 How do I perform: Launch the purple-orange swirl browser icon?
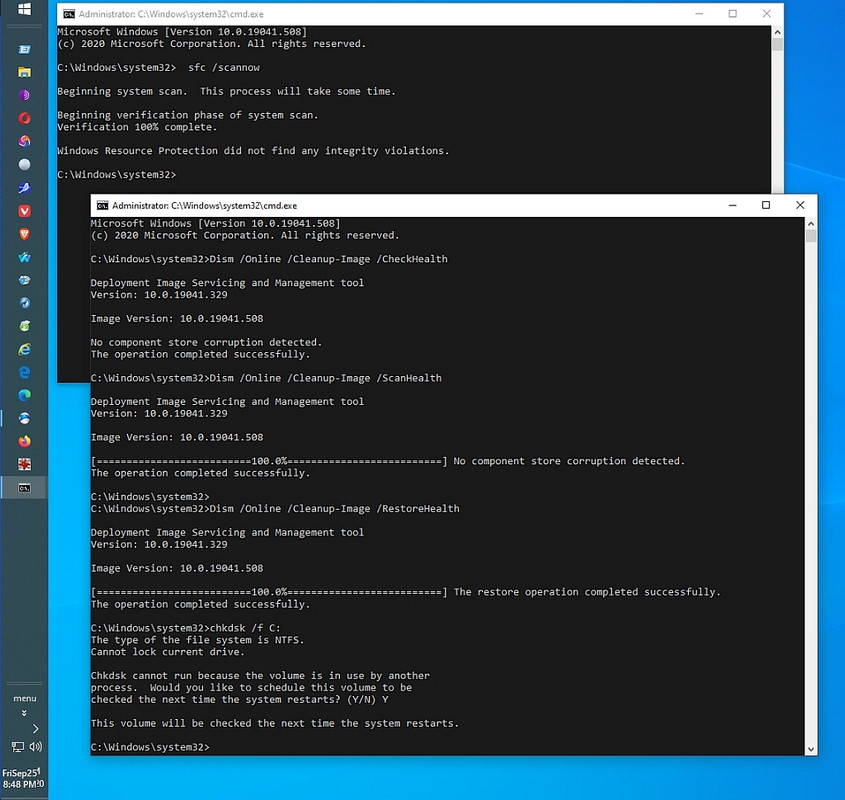[24, 141]
